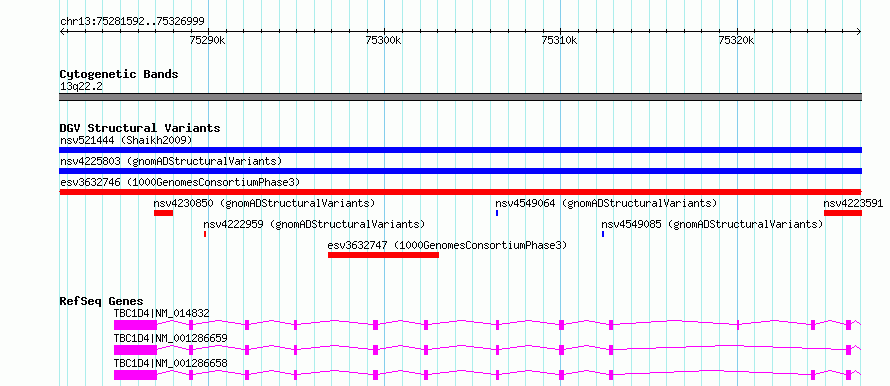Select the esv3632747 red variant bar

coord(383,255)
